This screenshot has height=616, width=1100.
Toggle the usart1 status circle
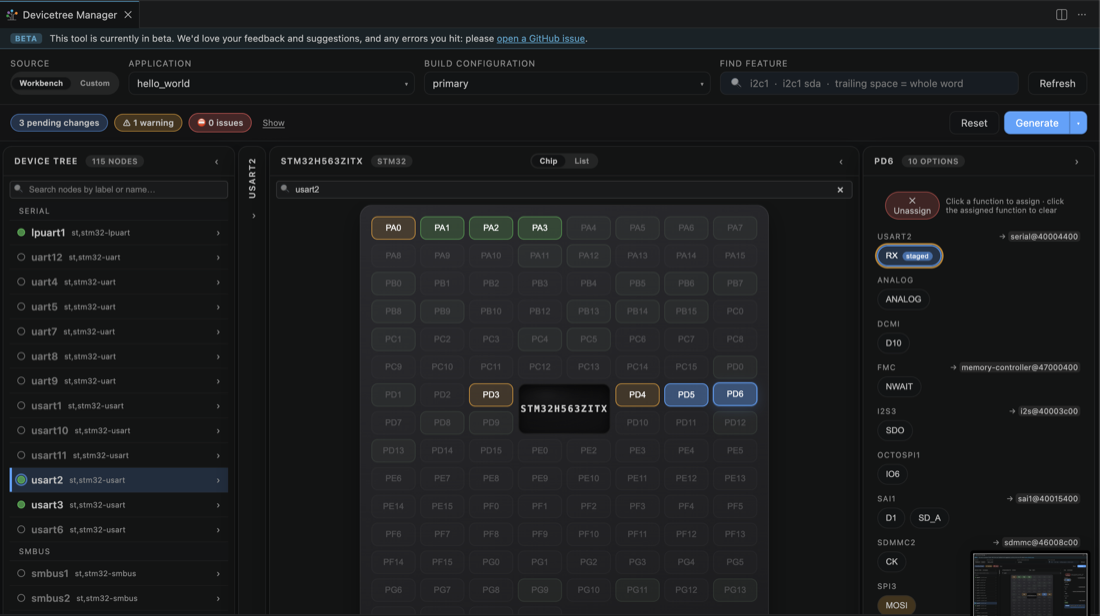(x=21, y=406)
